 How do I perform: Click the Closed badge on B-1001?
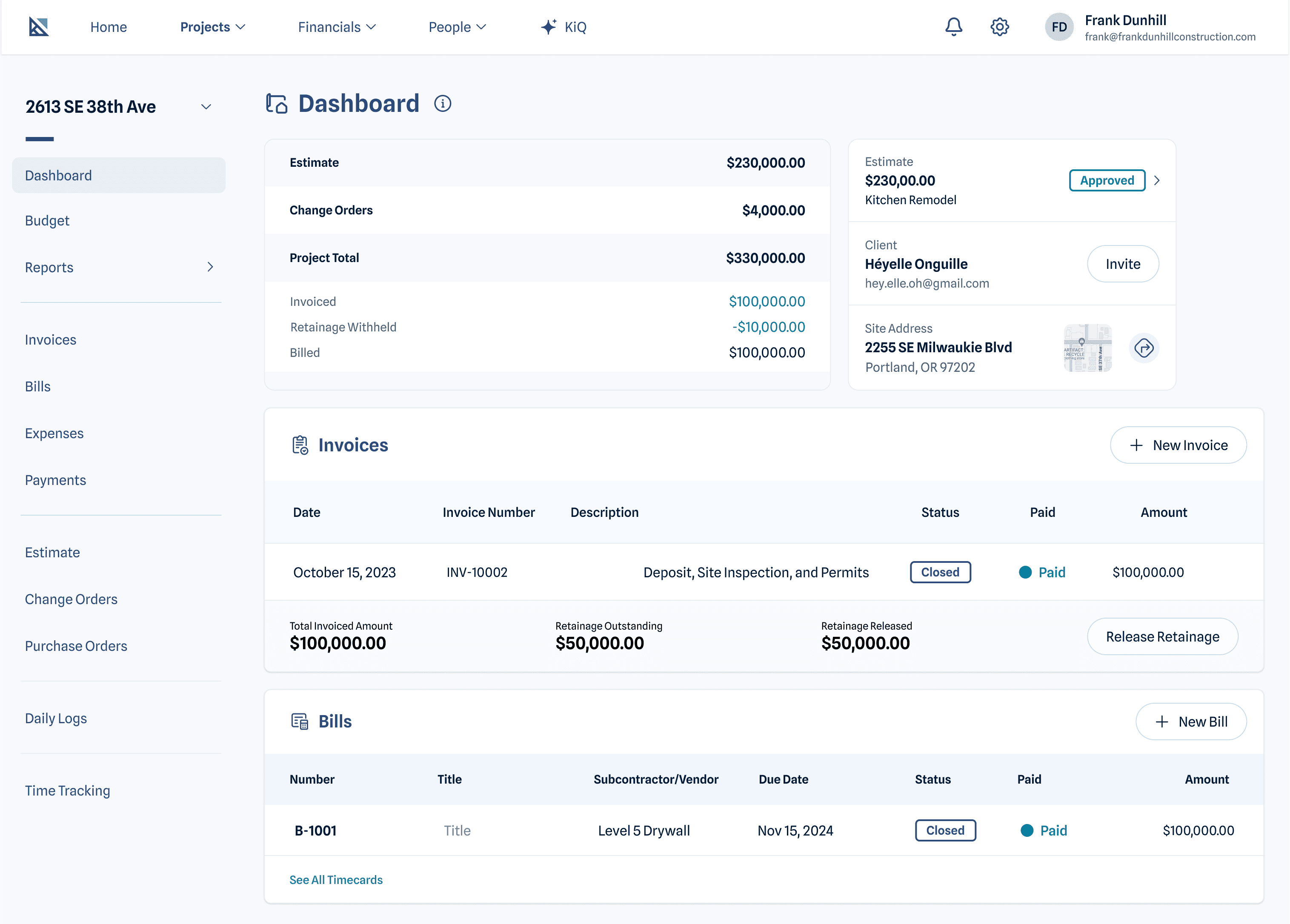pos(945,831)
